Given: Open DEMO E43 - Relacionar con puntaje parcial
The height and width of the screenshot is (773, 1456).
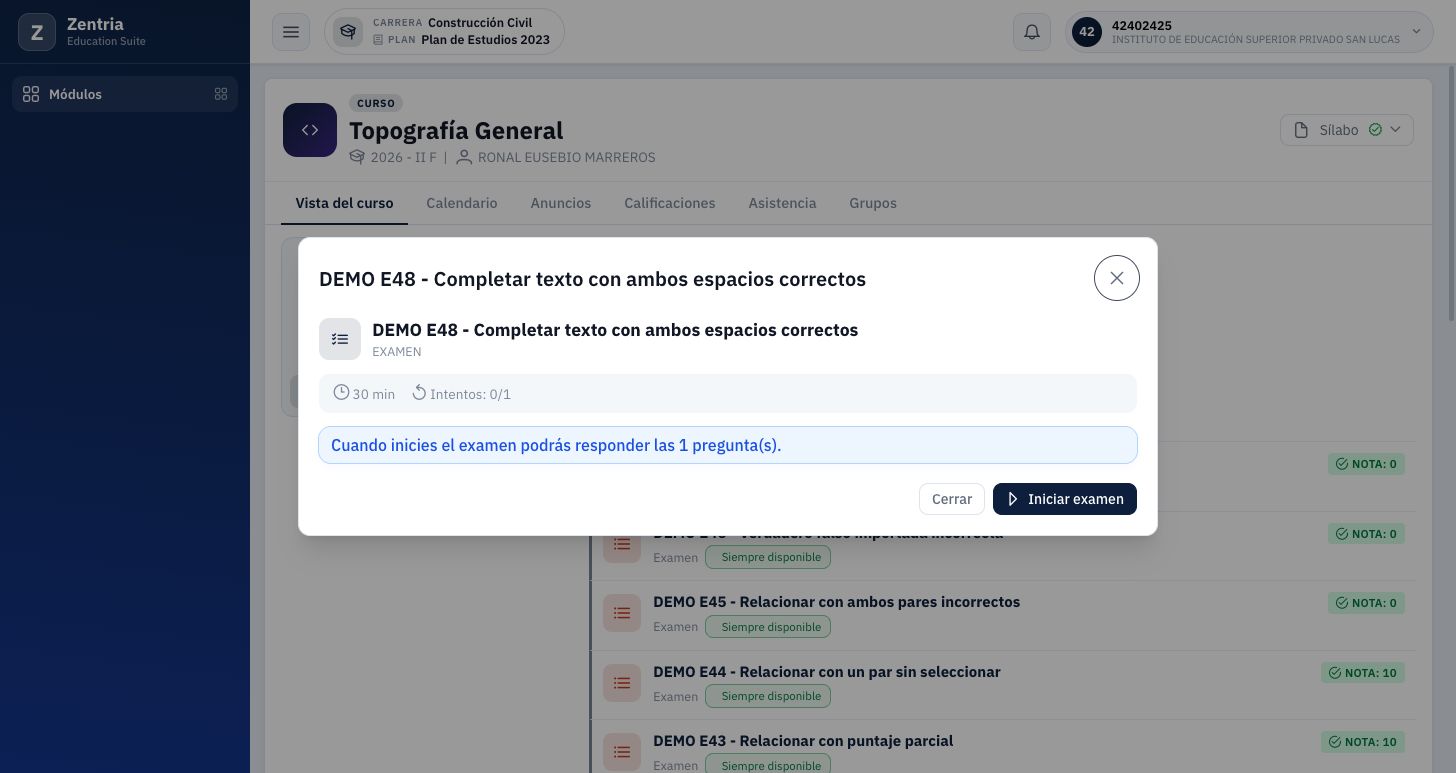Looking at the screenshot, I should tap(803, 741).
